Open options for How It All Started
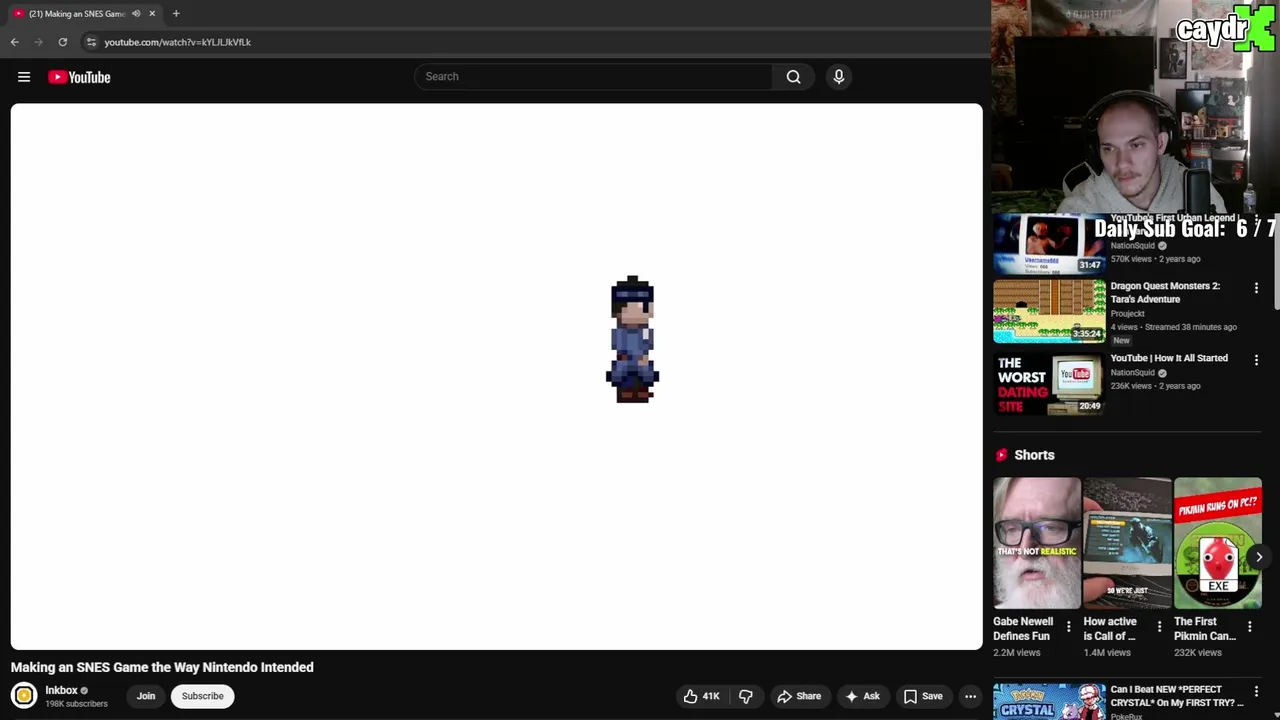Image resolution: width=1280 pixels, height=720 pixels. pos(1256,360)
